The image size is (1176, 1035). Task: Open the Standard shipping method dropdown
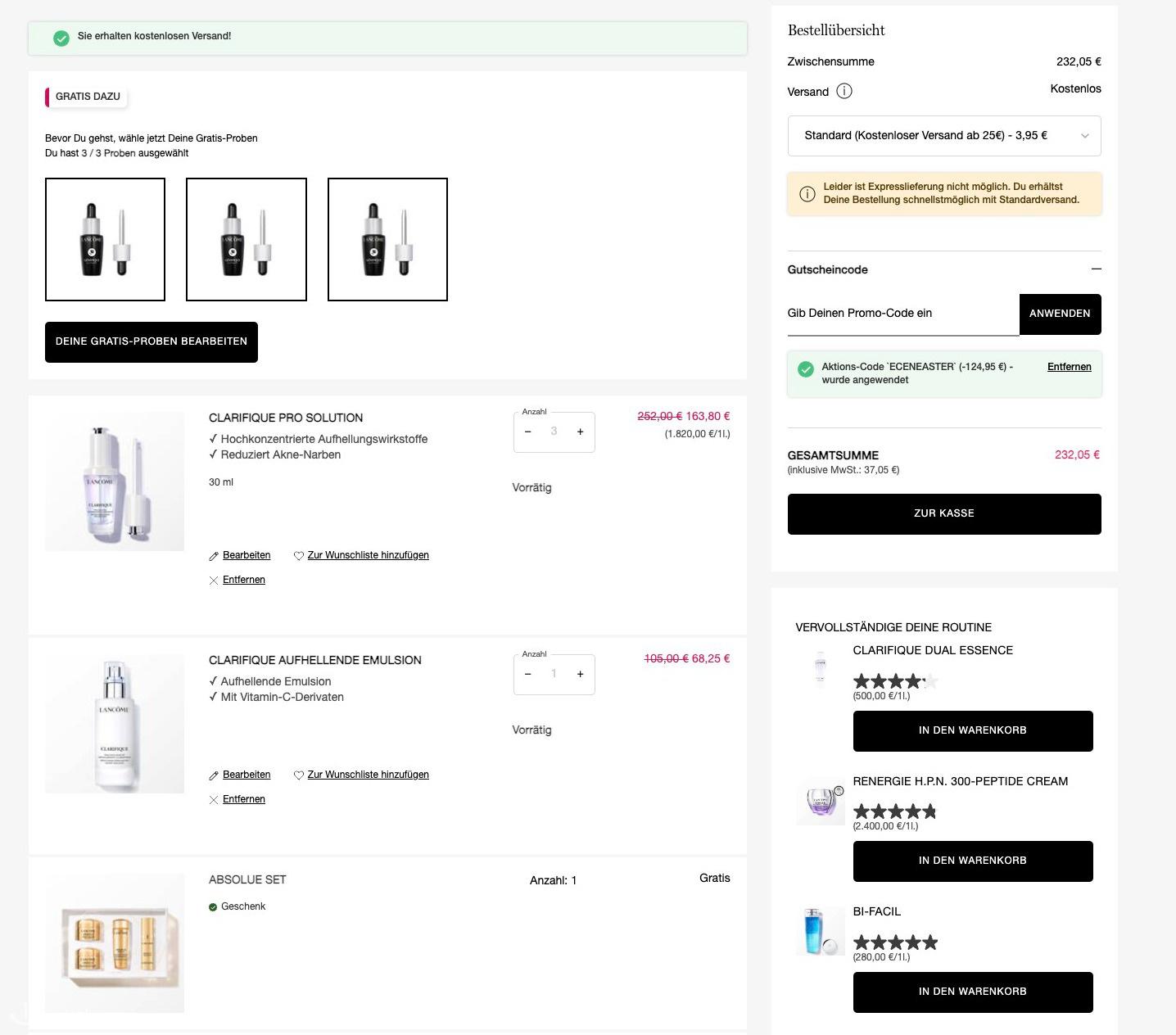(944, 136)
